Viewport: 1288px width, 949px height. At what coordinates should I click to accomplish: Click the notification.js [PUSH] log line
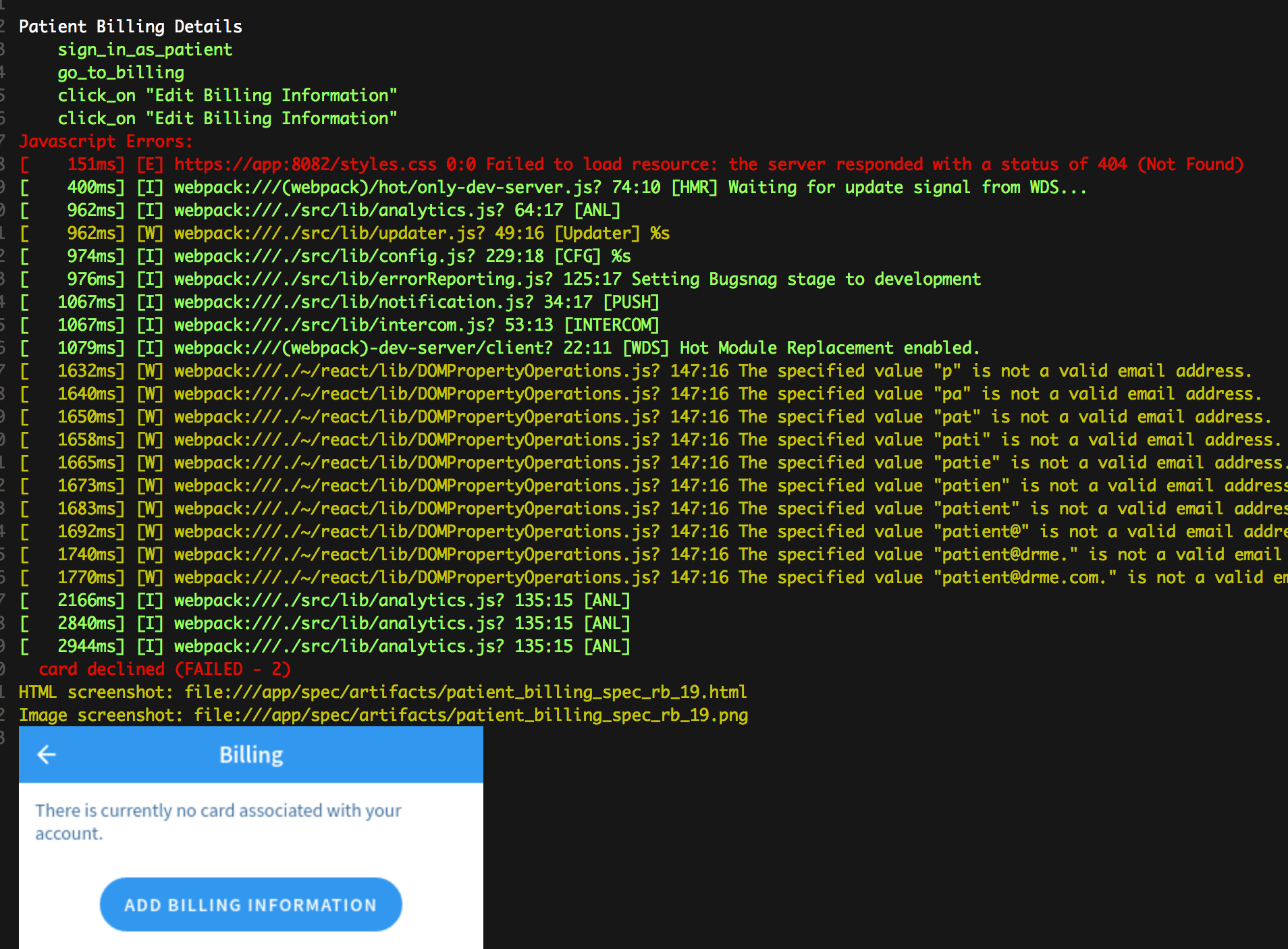(340, 302)
